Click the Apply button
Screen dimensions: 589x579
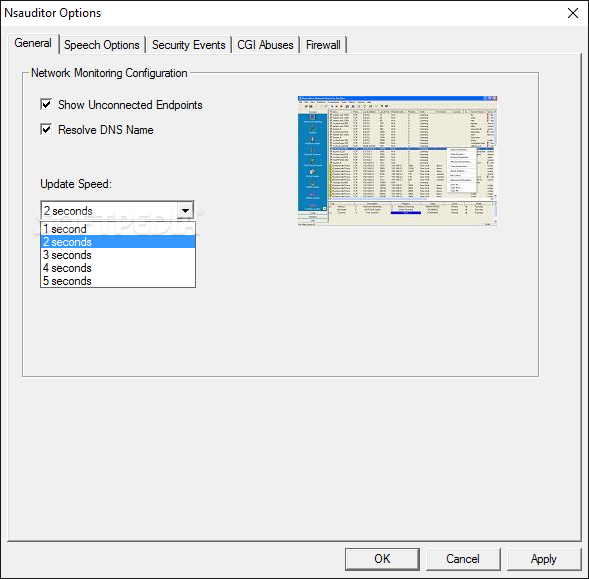pos(544,559)
